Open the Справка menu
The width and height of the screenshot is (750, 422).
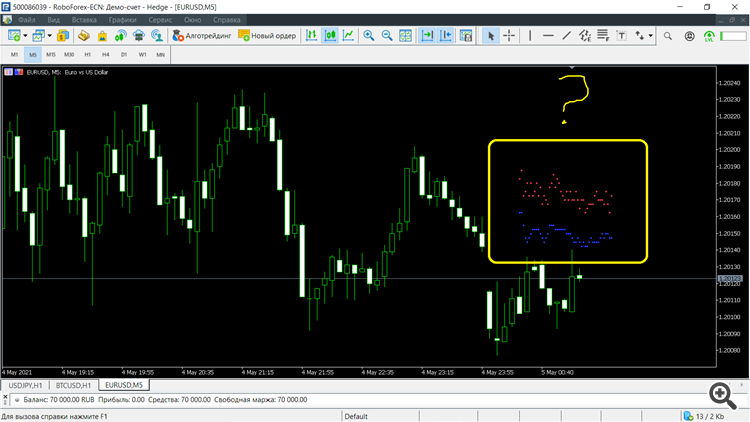(x=227, y=20)
